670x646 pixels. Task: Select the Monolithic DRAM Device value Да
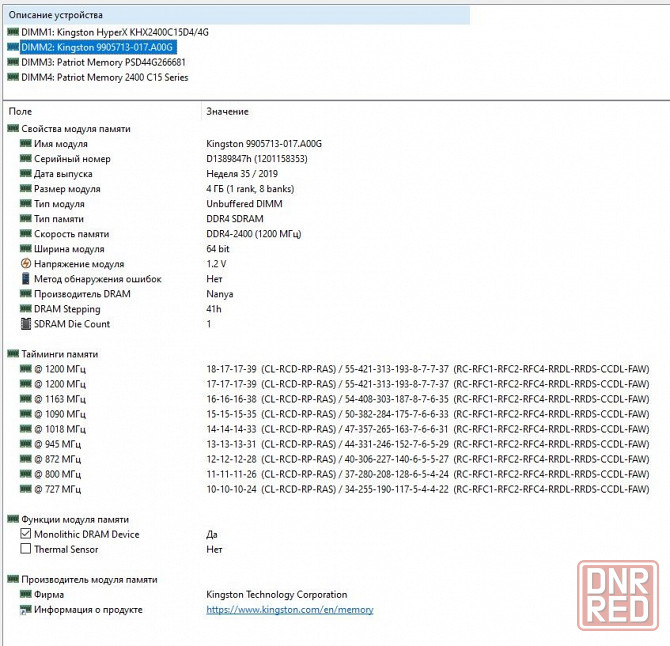pos(212,534)
